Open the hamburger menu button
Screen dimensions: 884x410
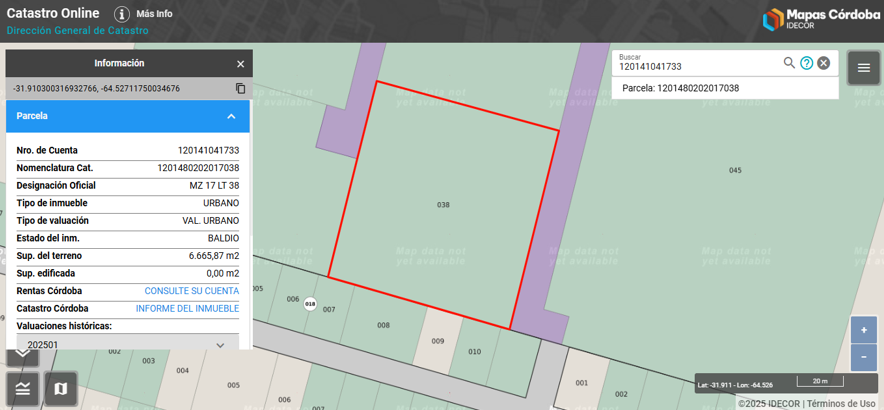pyautogui.click(x=864, y=68)
